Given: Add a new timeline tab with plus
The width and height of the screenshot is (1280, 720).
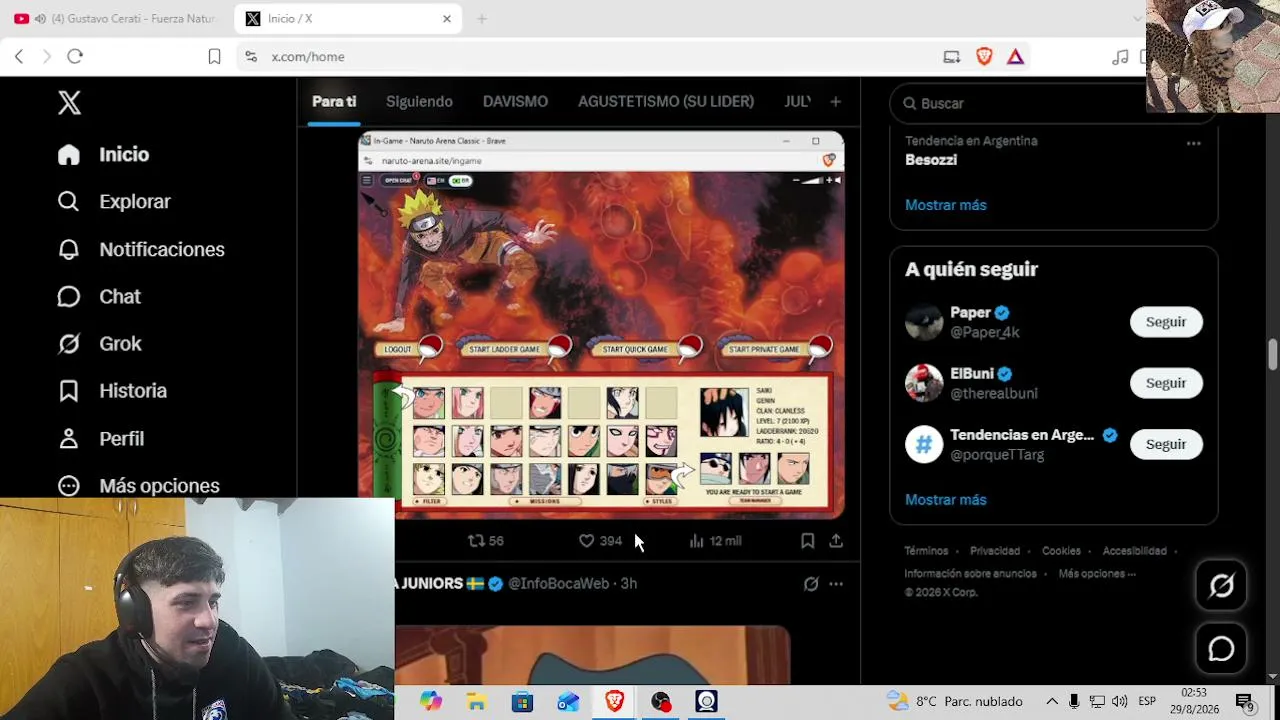Looking at the screenshot, I should (x=835, y=101).
